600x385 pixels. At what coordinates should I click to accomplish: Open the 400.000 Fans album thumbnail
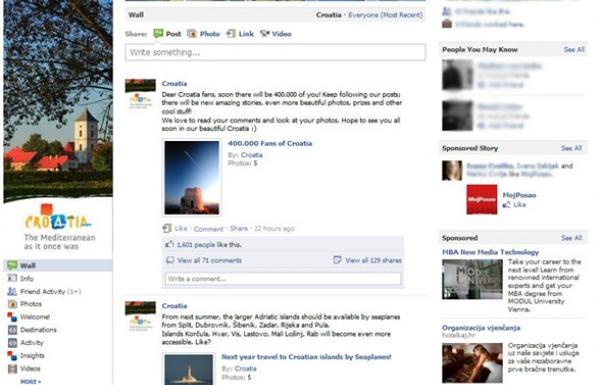(192, 178)
